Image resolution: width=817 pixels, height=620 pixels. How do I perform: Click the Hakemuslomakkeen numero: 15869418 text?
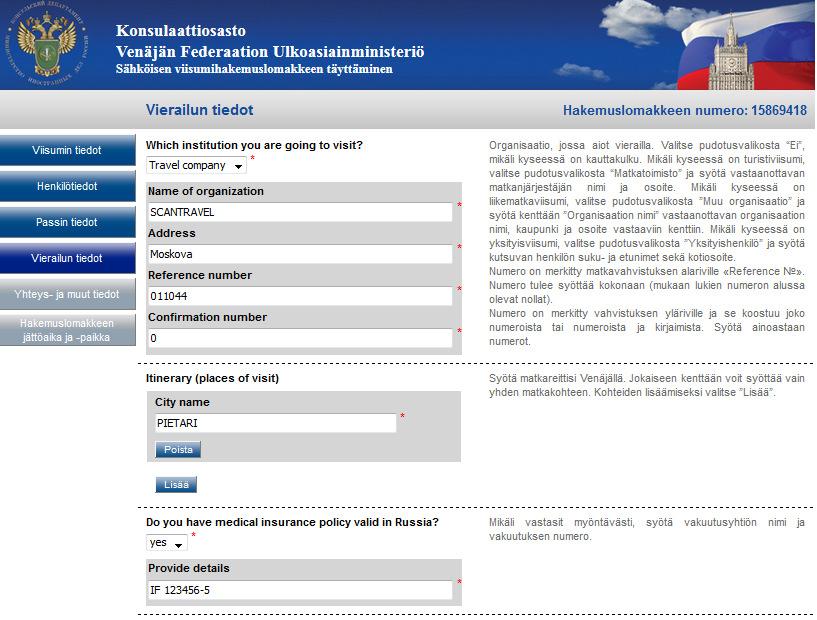tap(685, 110)
